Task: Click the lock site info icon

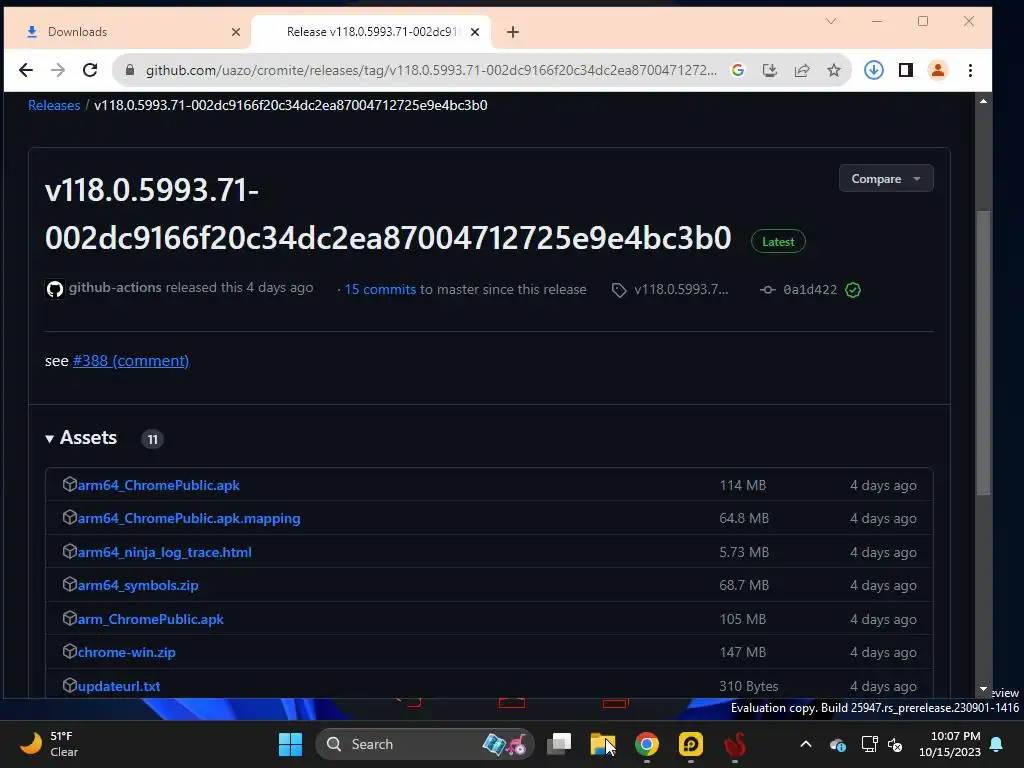Action: 129,70
